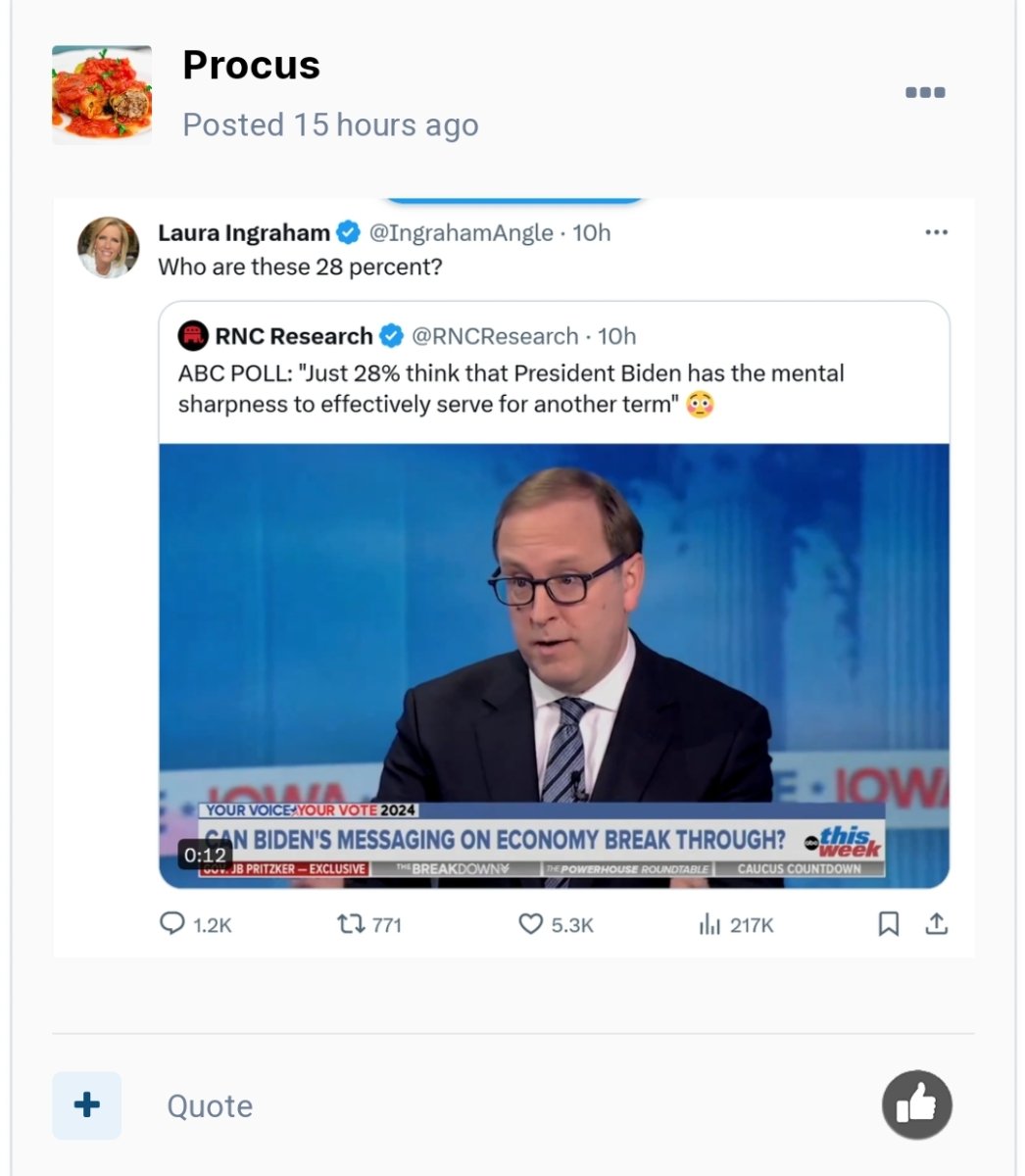Click RNC Research blue verified badge
The width and height of the screenshot is (1025, 1176).
click(391, 336)
